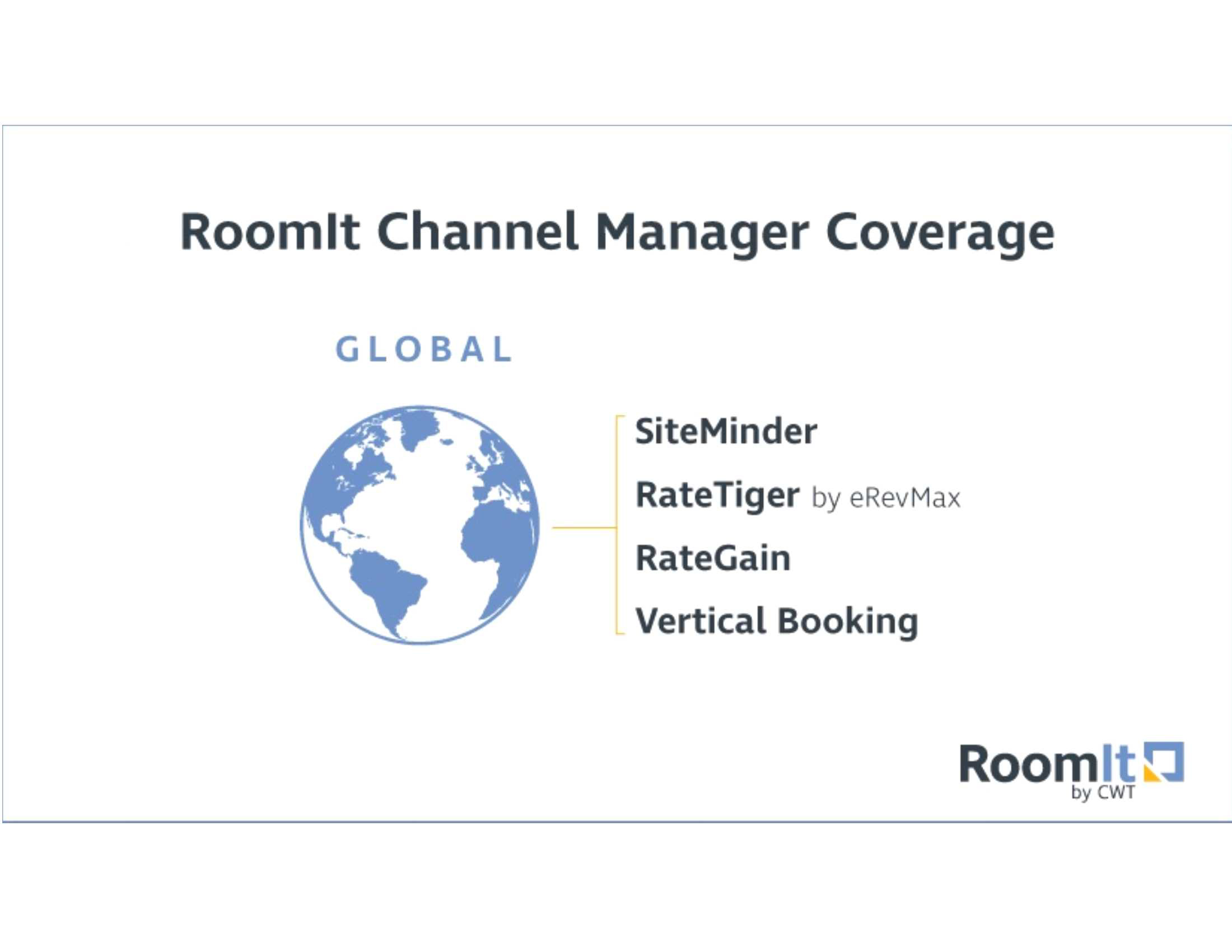This screenshot has height=952, width=1232.
Task: Click the 'by eRevMax' text
Action: point(886,498)
